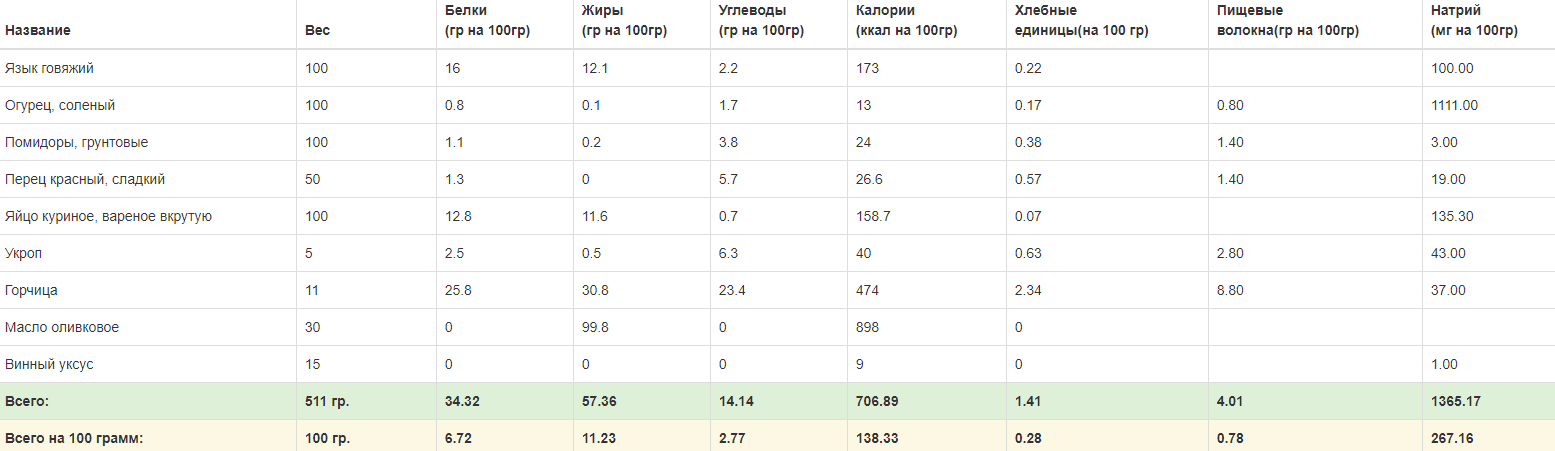Click the Калории column header
The width and height of the screenshot is (1555, 451).
coord(906,21)
